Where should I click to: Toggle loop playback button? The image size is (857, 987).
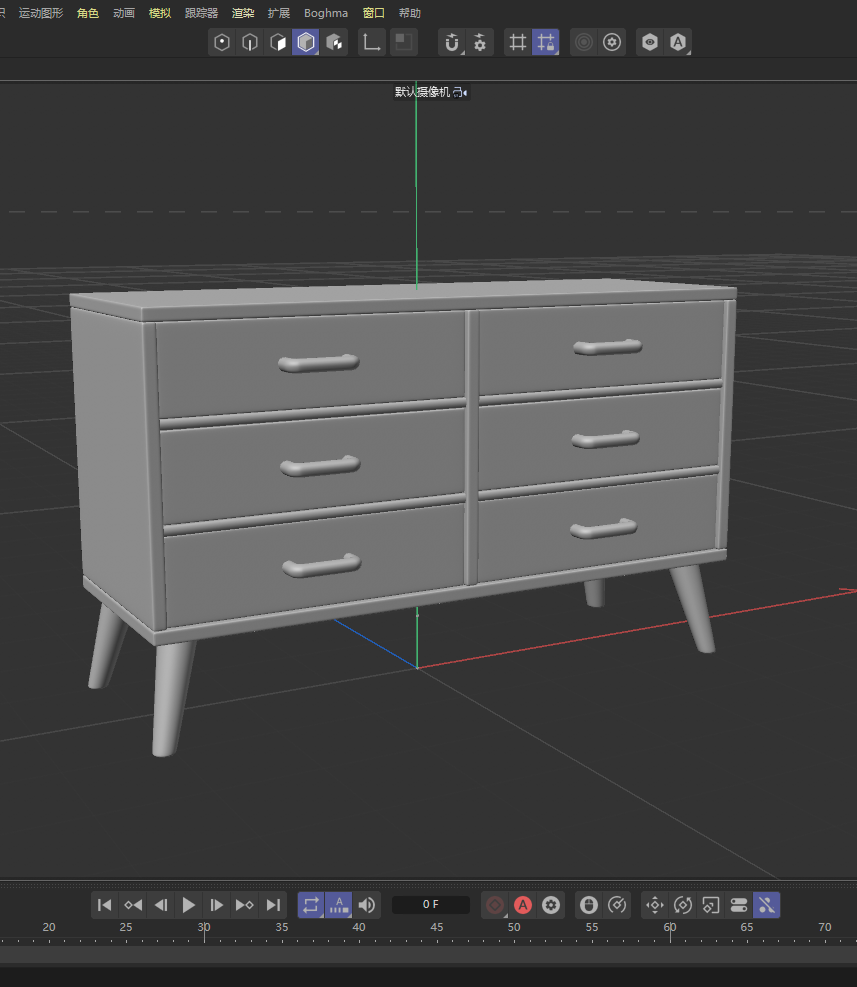(311, 905)
